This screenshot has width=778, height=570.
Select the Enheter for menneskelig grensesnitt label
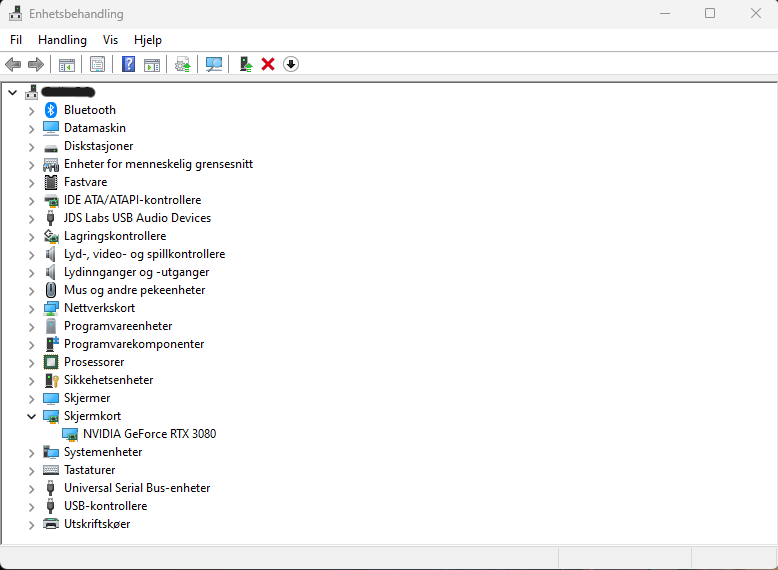coord(158,164)
